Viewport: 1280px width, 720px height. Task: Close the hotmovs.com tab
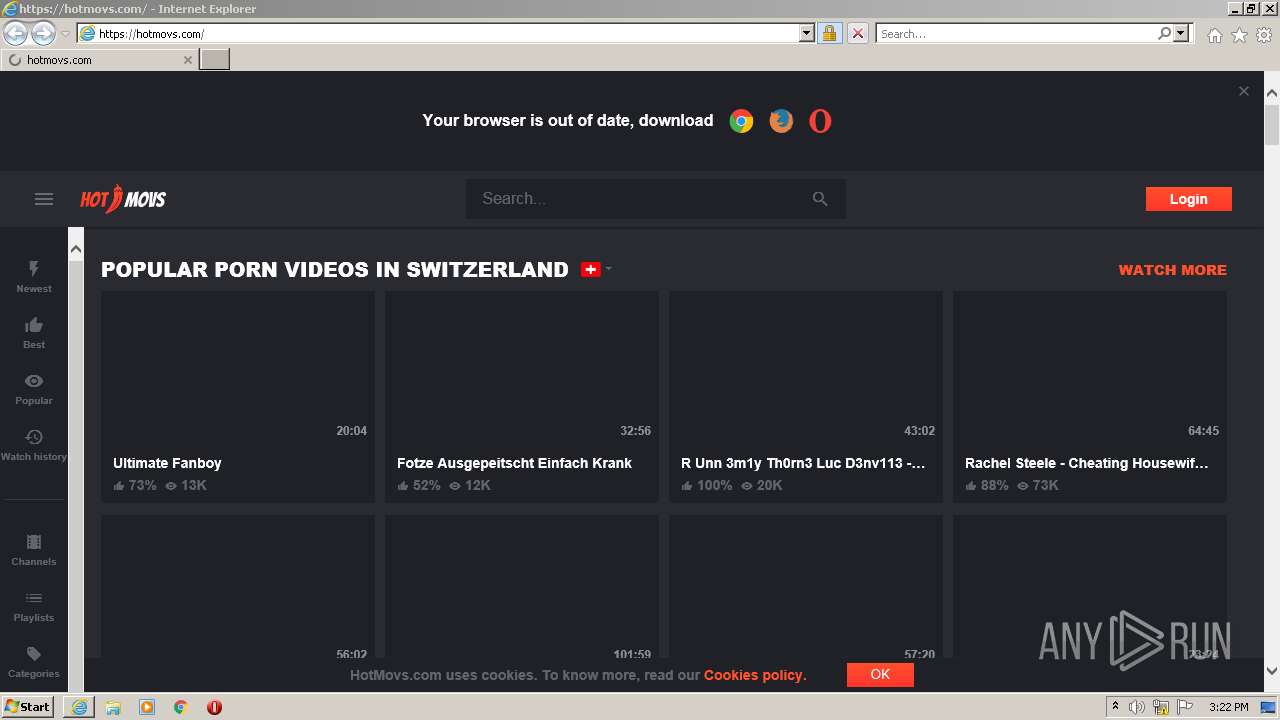(187, 60)
